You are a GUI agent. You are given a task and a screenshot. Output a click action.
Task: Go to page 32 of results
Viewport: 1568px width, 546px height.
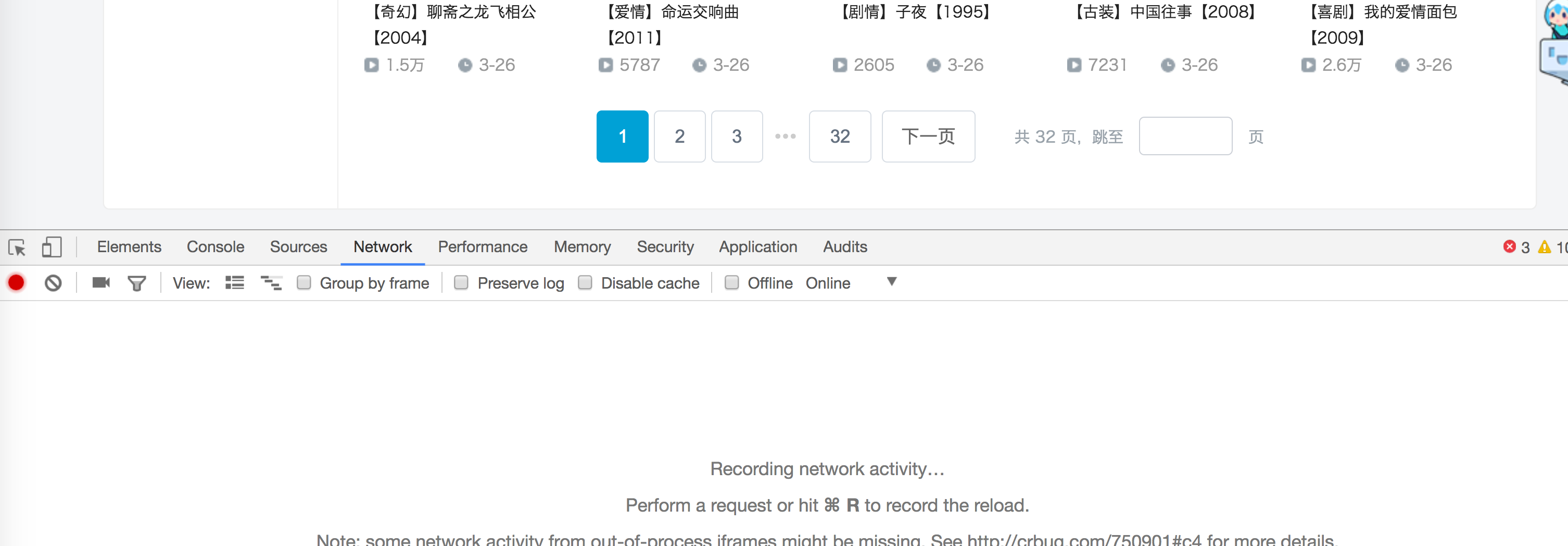840,136
